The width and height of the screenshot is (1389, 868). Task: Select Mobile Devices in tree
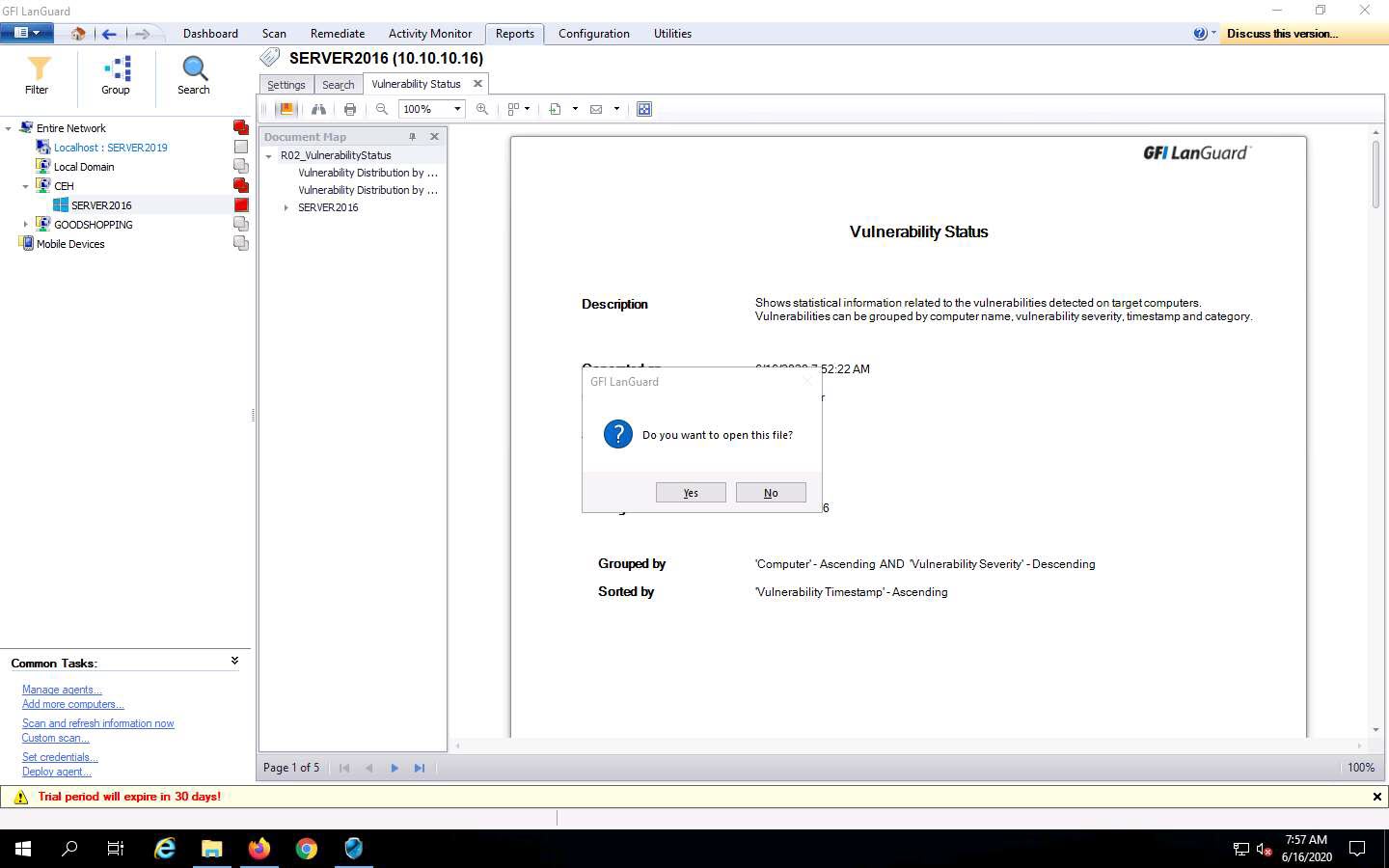[x=70, y=244]
